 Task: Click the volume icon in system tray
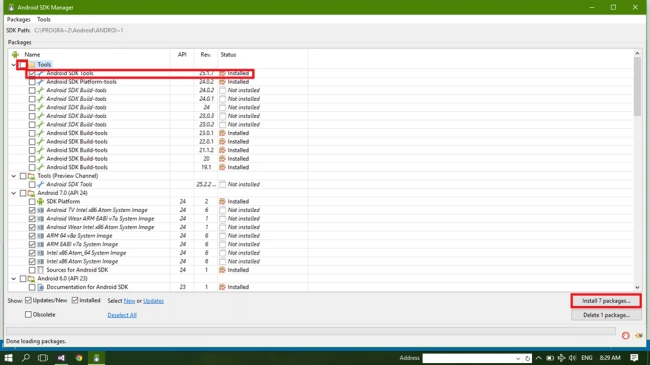tap(572, 358)
